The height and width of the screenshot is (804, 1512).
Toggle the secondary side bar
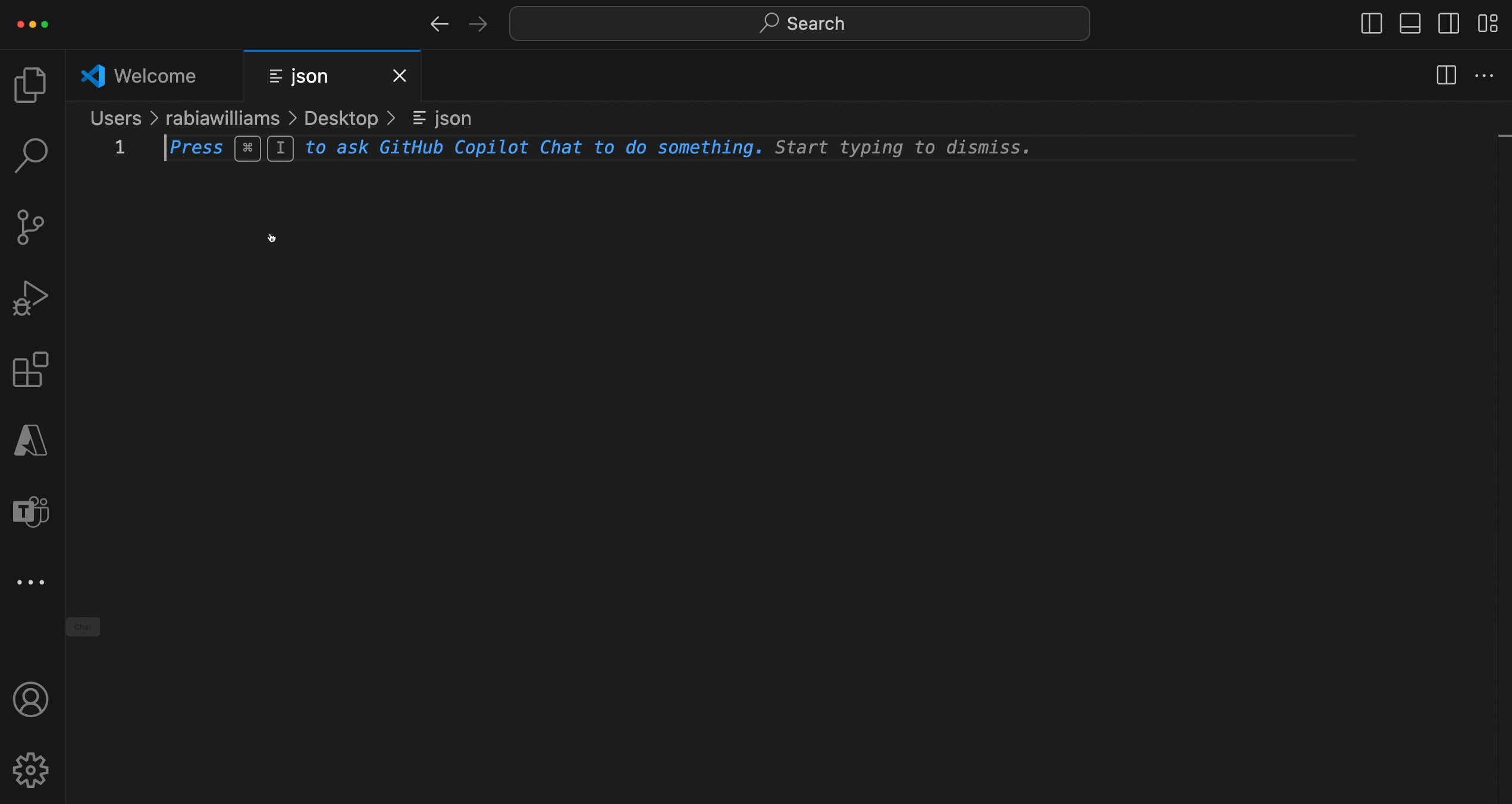1449,24
